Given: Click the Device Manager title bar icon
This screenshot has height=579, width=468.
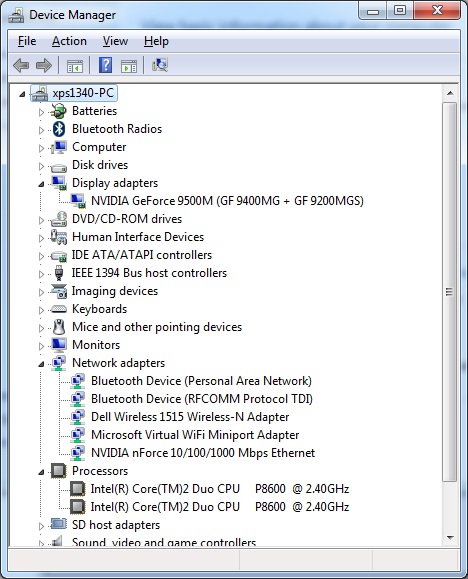Looking at the screenshot, I should pos(16,16).
